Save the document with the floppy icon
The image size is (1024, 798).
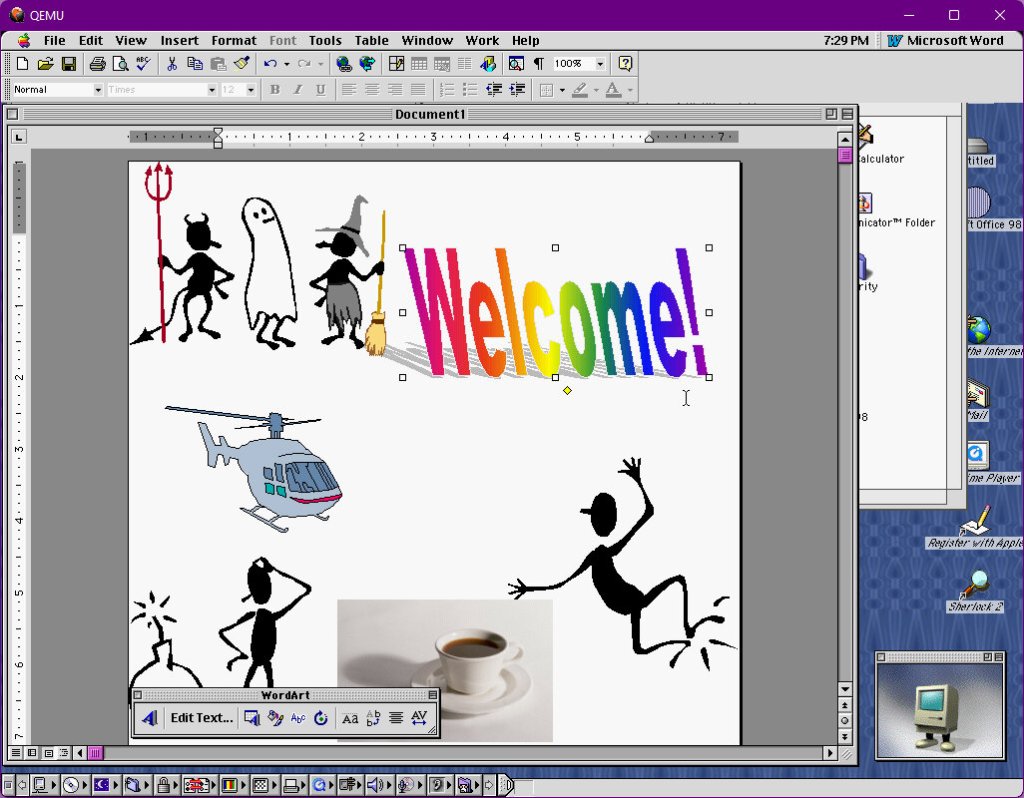click(x=69, y=64)
